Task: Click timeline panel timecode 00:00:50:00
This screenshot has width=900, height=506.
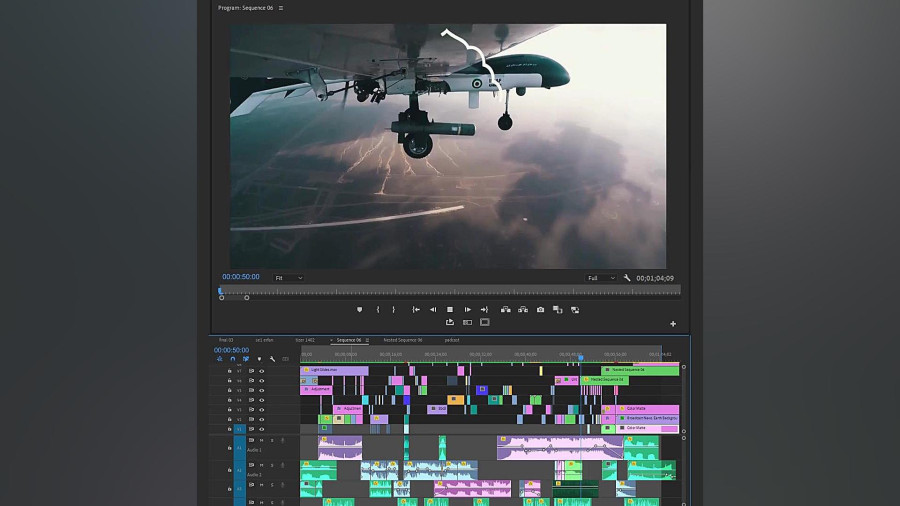Action: click(x=231, y=350)
